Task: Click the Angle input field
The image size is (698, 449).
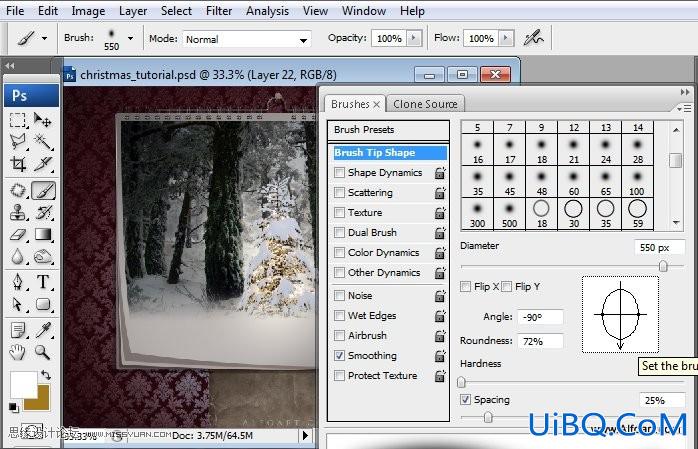Action: (x=540, y=317)
